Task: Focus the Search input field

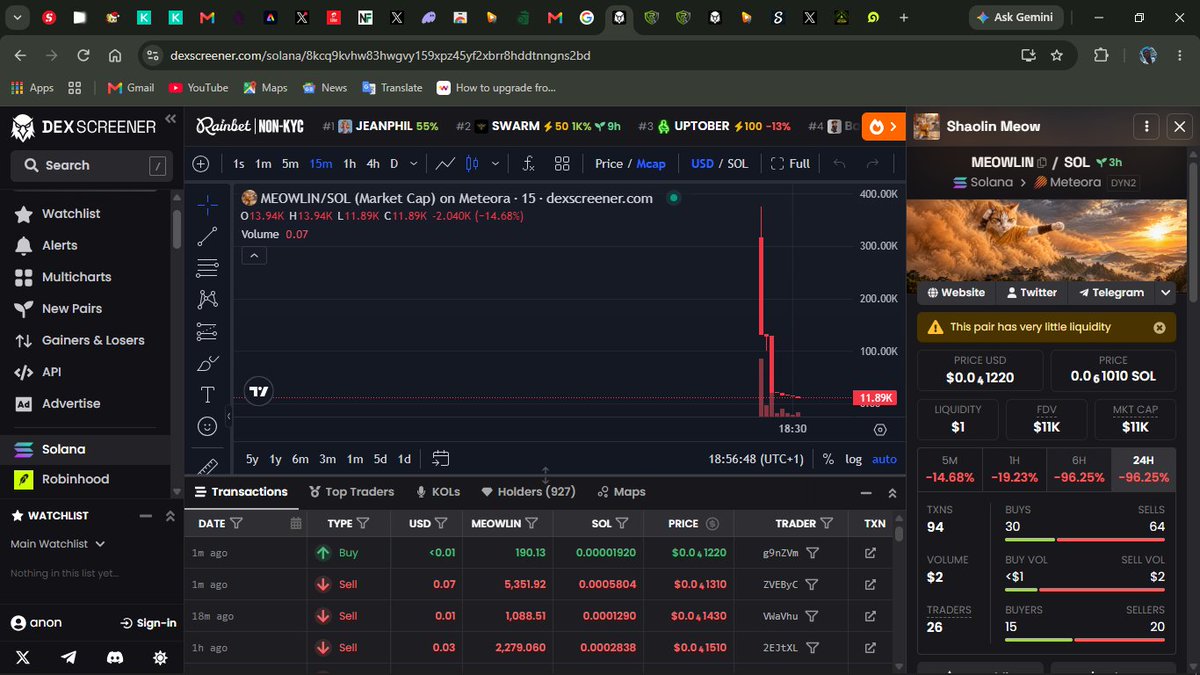Action: tap(91, 165)
